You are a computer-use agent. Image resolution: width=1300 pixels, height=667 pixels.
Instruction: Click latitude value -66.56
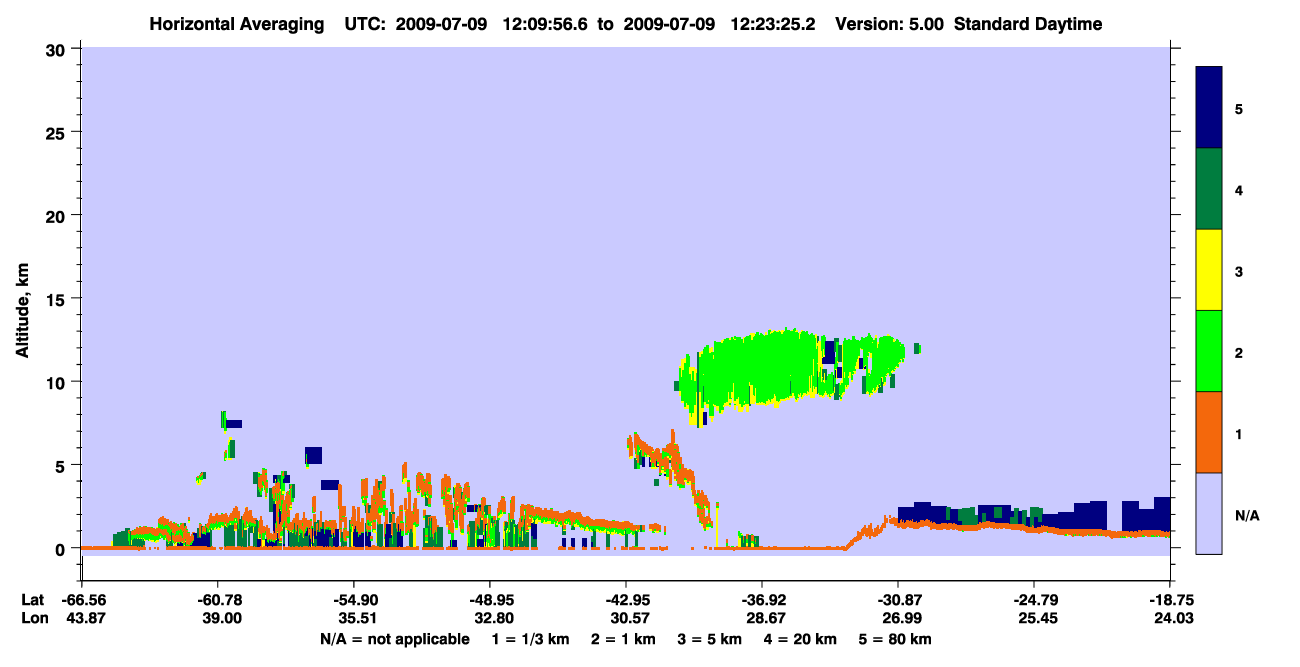click(82, 600)
